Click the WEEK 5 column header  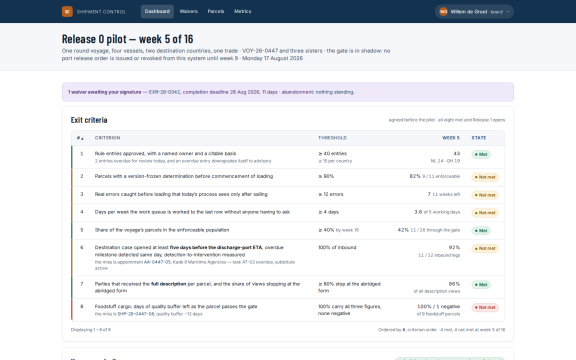point(451,138)
